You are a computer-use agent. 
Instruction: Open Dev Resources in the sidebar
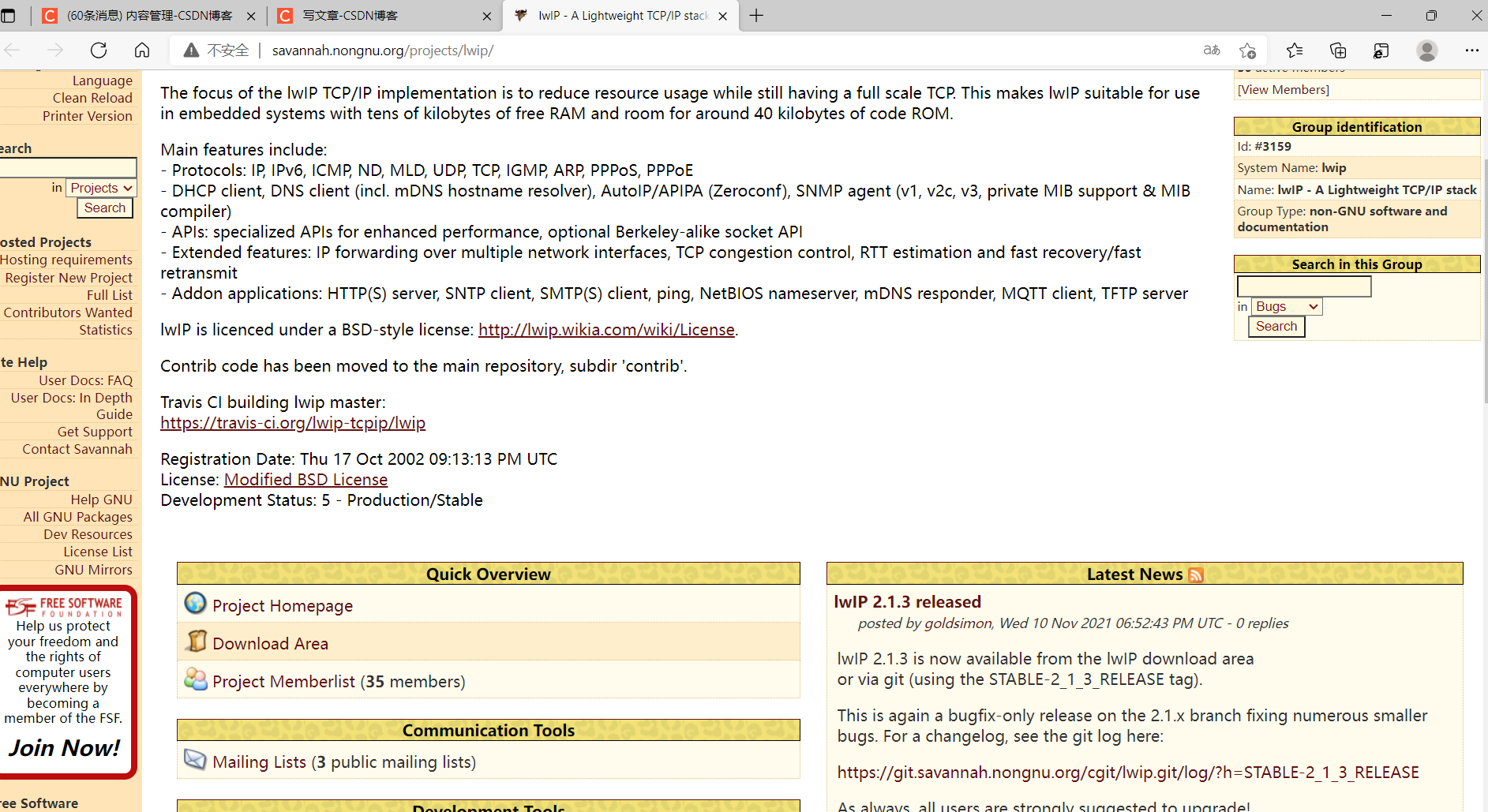[88, 534]
